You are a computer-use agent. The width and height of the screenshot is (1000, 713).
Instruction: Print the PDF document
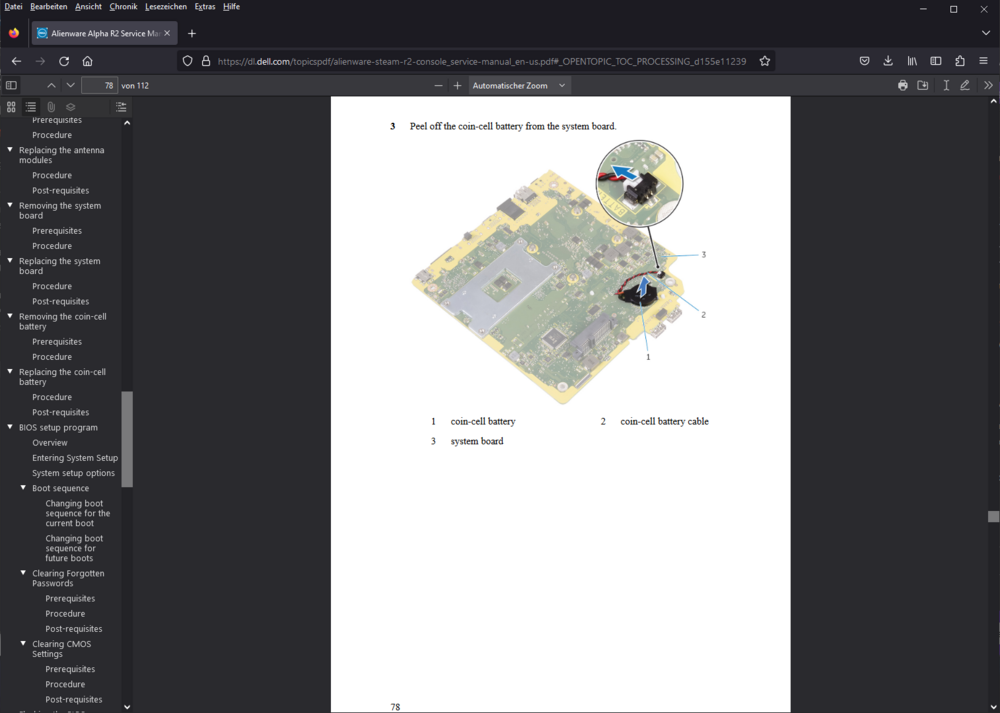point(903,86)
